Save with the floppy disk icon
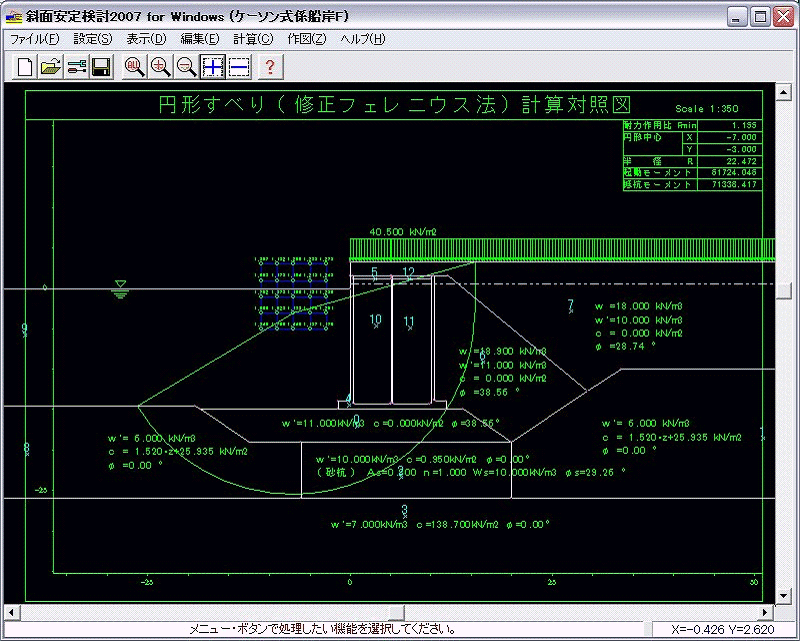The image size is (800, 641). click(101, 67)
